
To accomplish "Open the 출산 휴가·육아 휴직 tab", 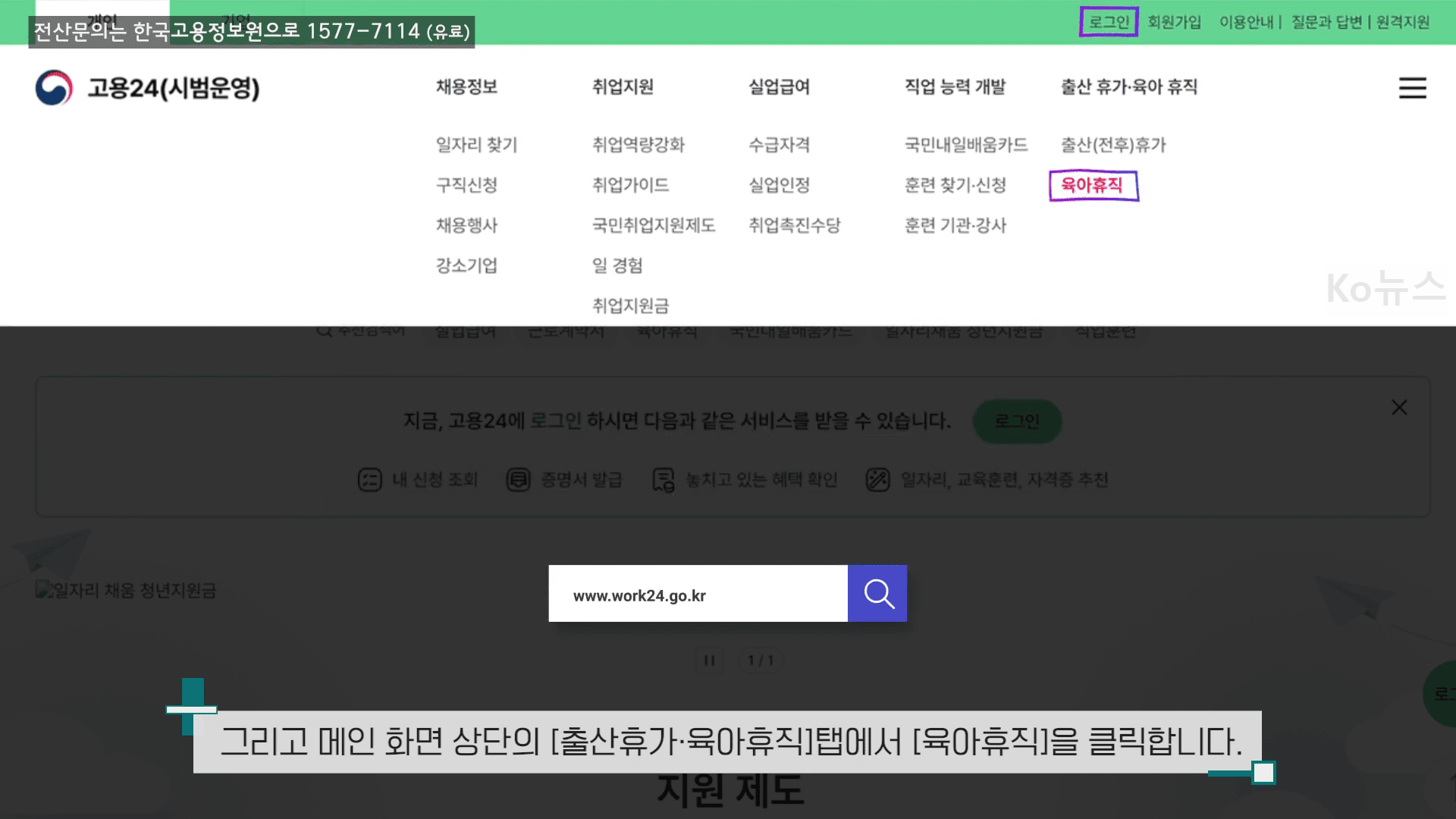I will (1128, 86).
